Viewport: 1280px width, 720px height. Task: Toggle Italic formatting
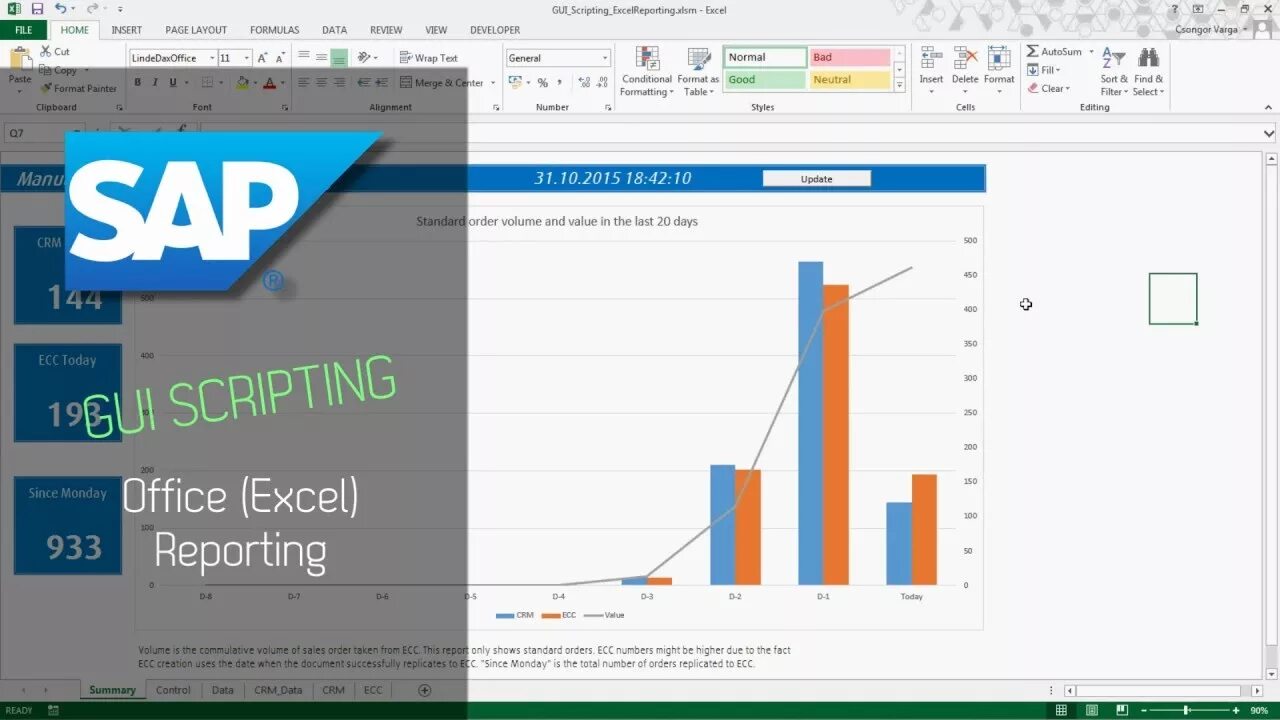154,83
